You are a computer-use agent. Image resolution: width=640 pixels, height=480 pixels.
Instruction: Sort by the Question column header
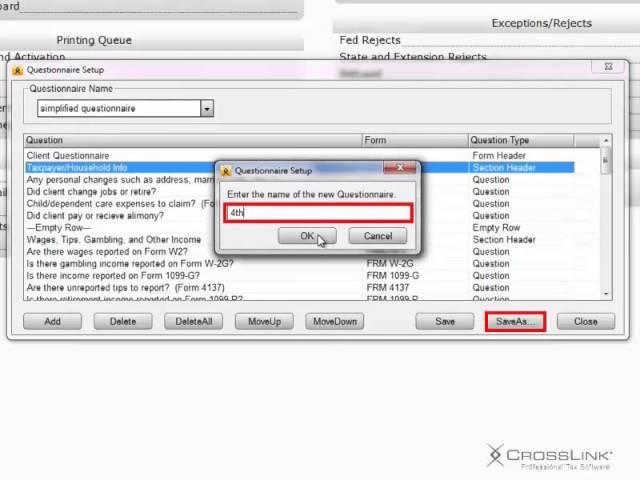click(193, 140)
